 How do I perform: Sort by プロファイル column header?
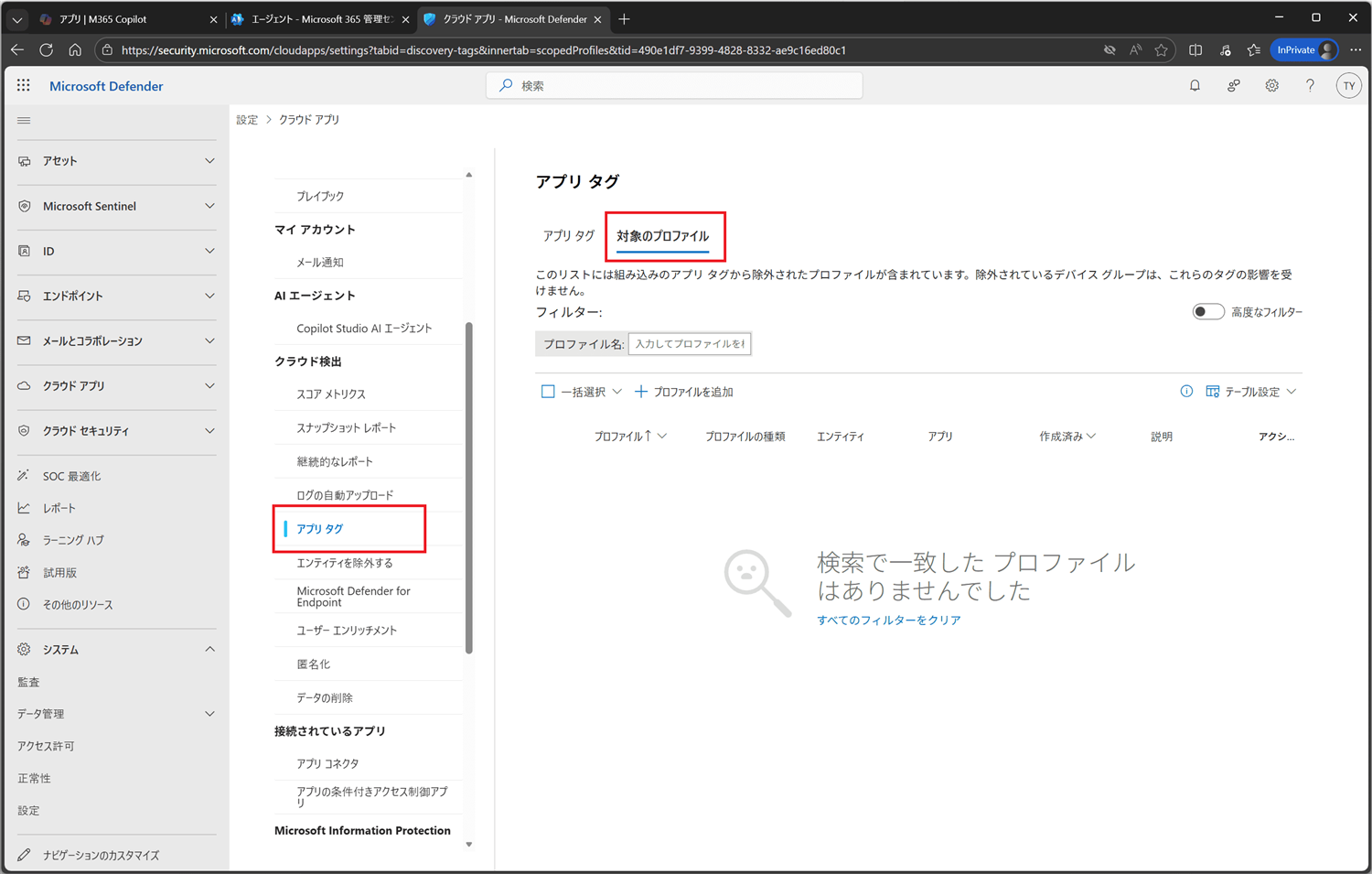(630, 437)
